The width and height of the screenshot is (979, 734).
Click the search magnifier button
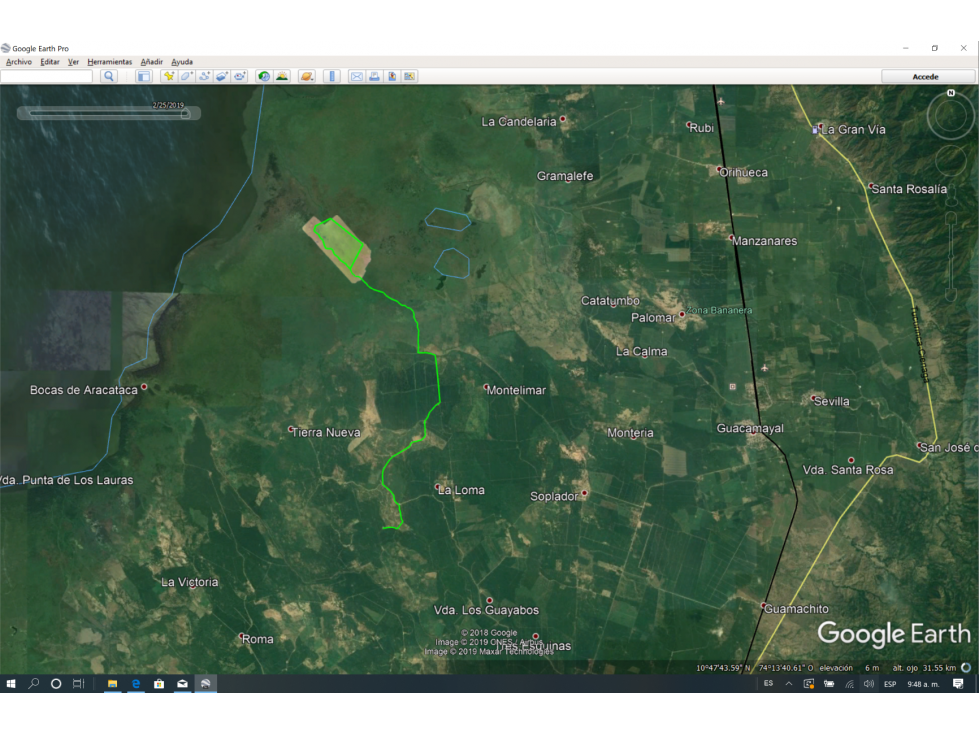[x=109, y=76]
